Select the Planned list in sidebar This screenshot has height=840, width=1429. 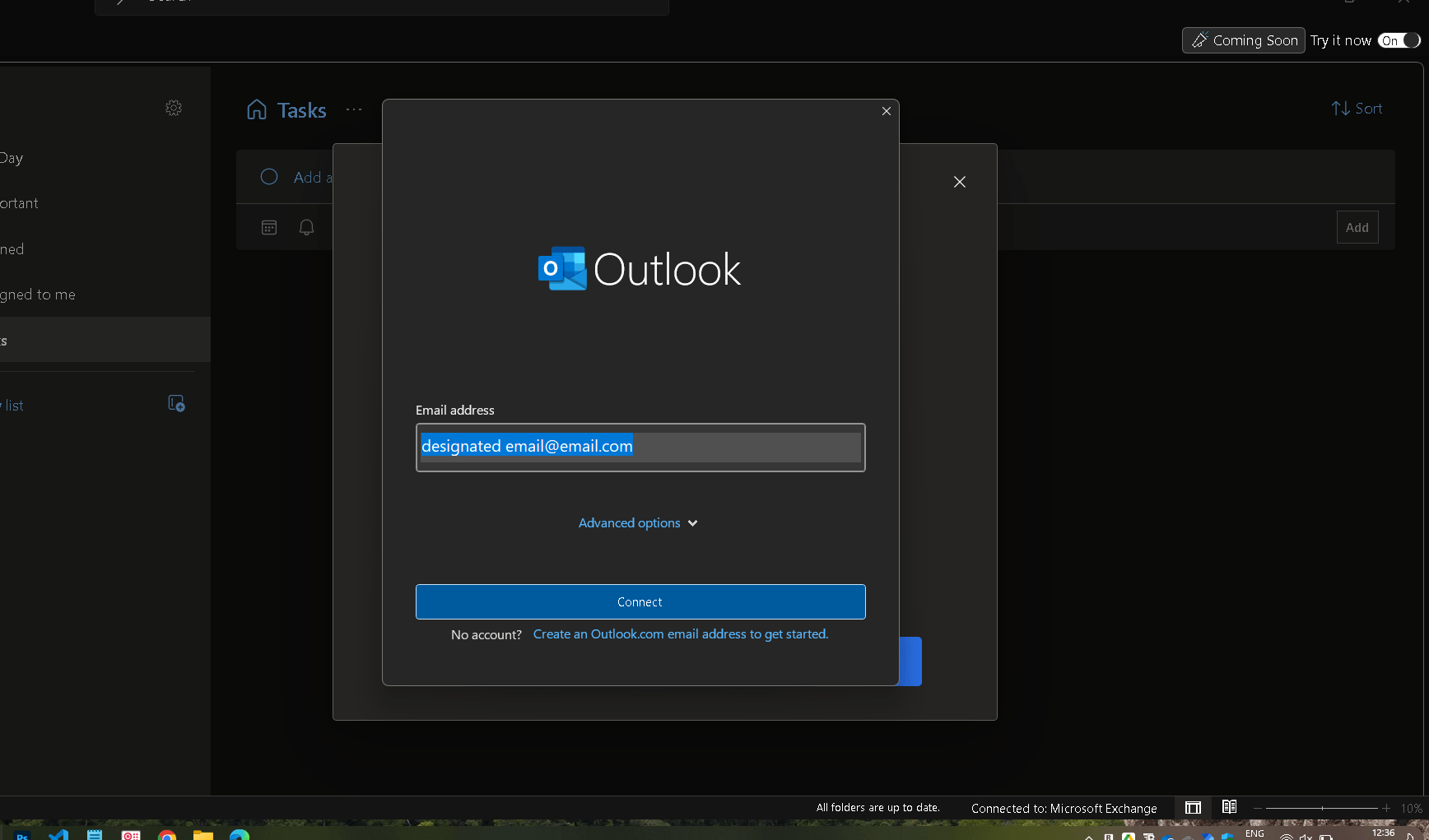(x=105, y=249)
